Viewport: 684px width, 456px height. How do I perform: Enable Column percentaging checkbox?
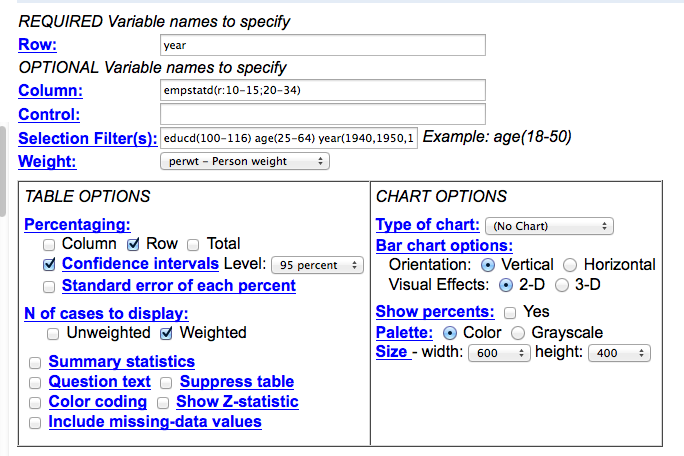click(x=49, y=245)
